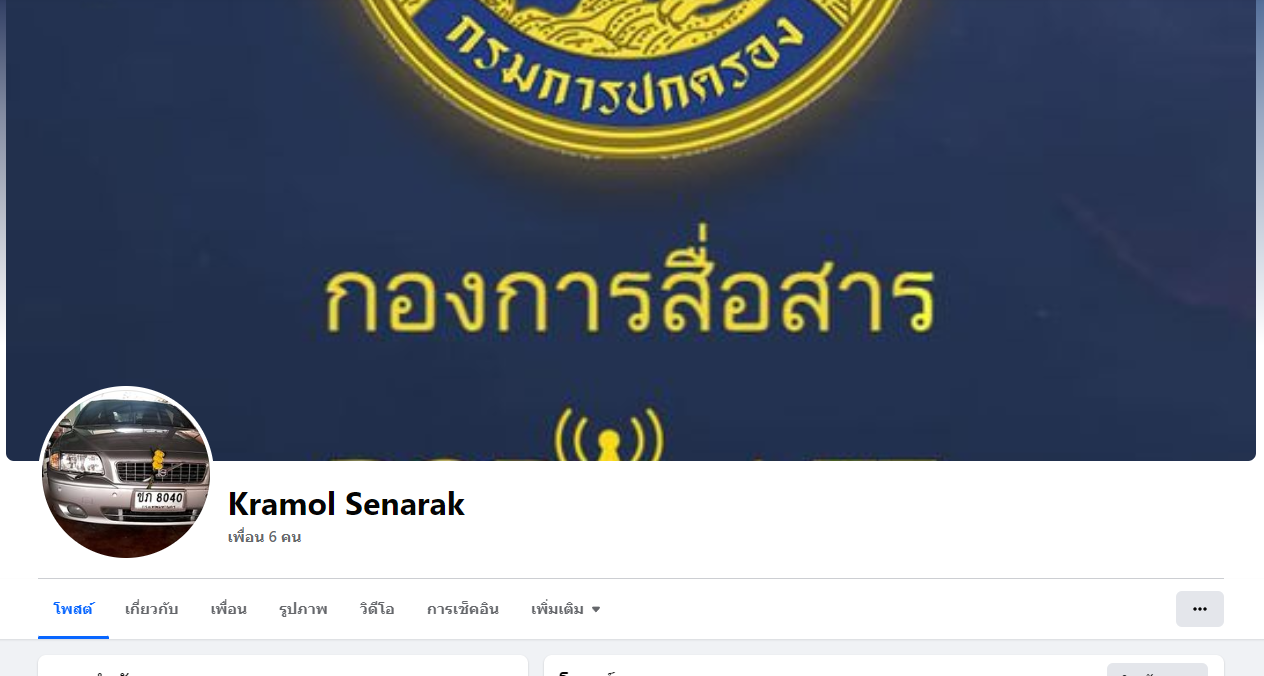Open the เพื่อน tab
Viewport: 1264px width, 676px height.
(228, 609)
